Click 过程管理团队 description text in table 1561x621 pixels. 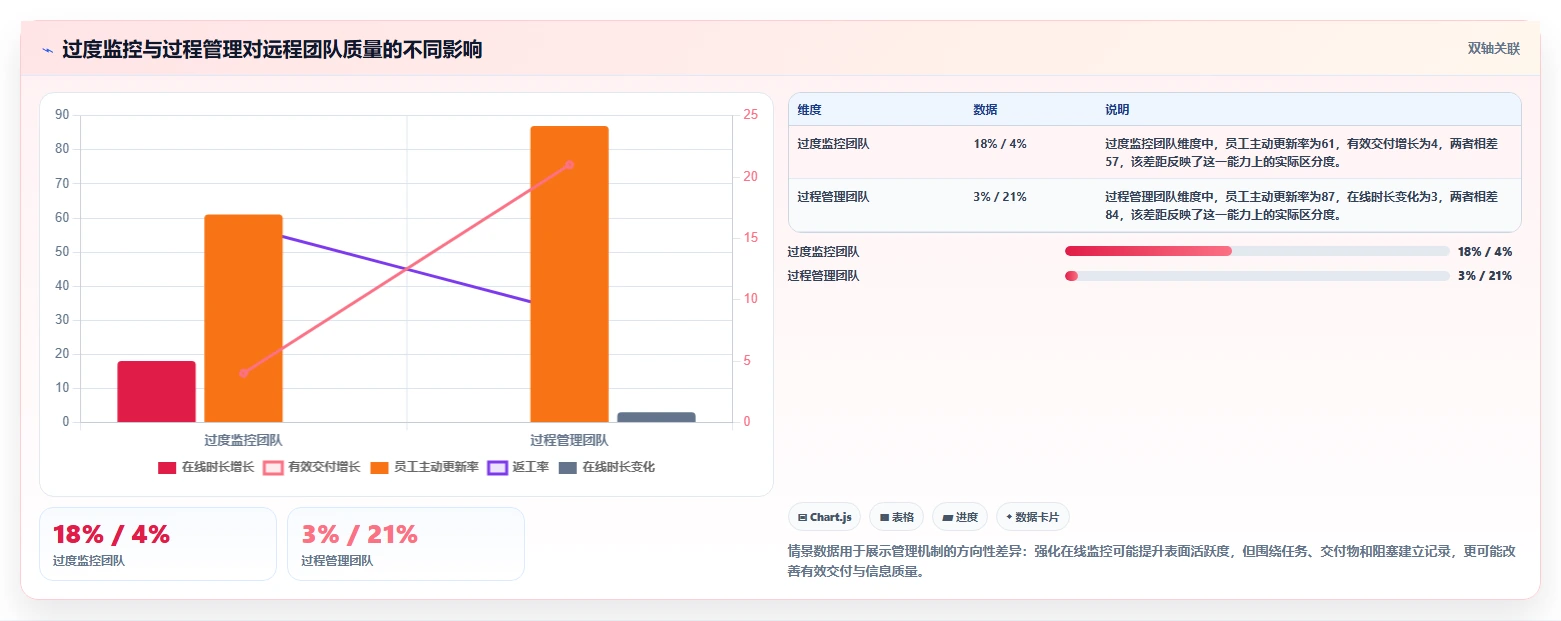[x=1301, y=205]
